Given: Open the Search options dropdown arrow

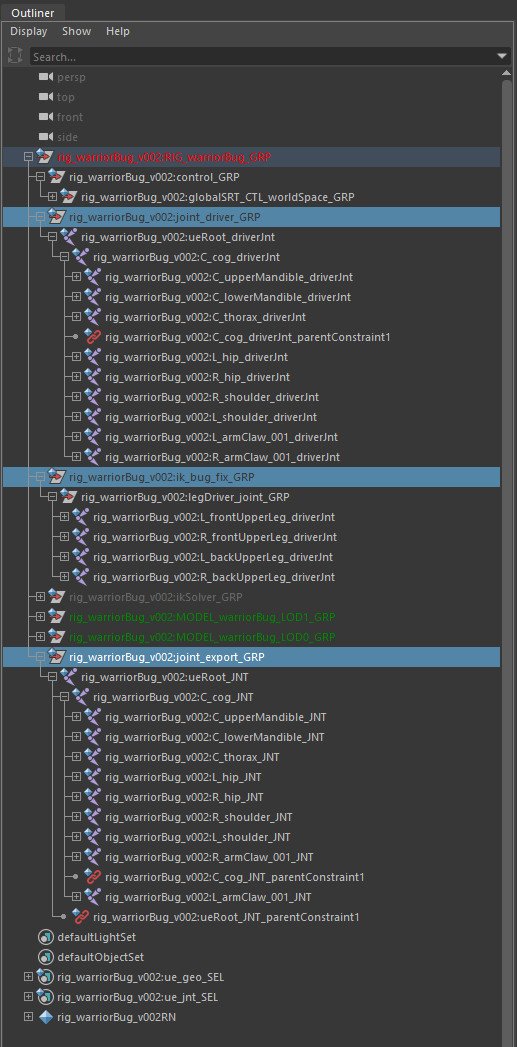Looking at the screenshot, I should click(503, 57).
